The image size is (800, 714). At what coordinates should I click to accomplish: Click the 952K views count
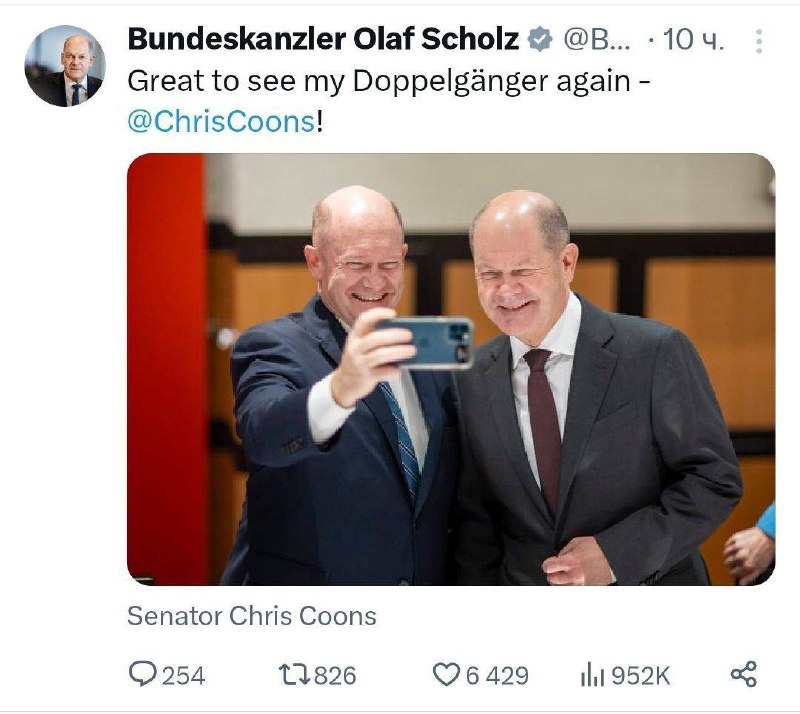point(640,676)
